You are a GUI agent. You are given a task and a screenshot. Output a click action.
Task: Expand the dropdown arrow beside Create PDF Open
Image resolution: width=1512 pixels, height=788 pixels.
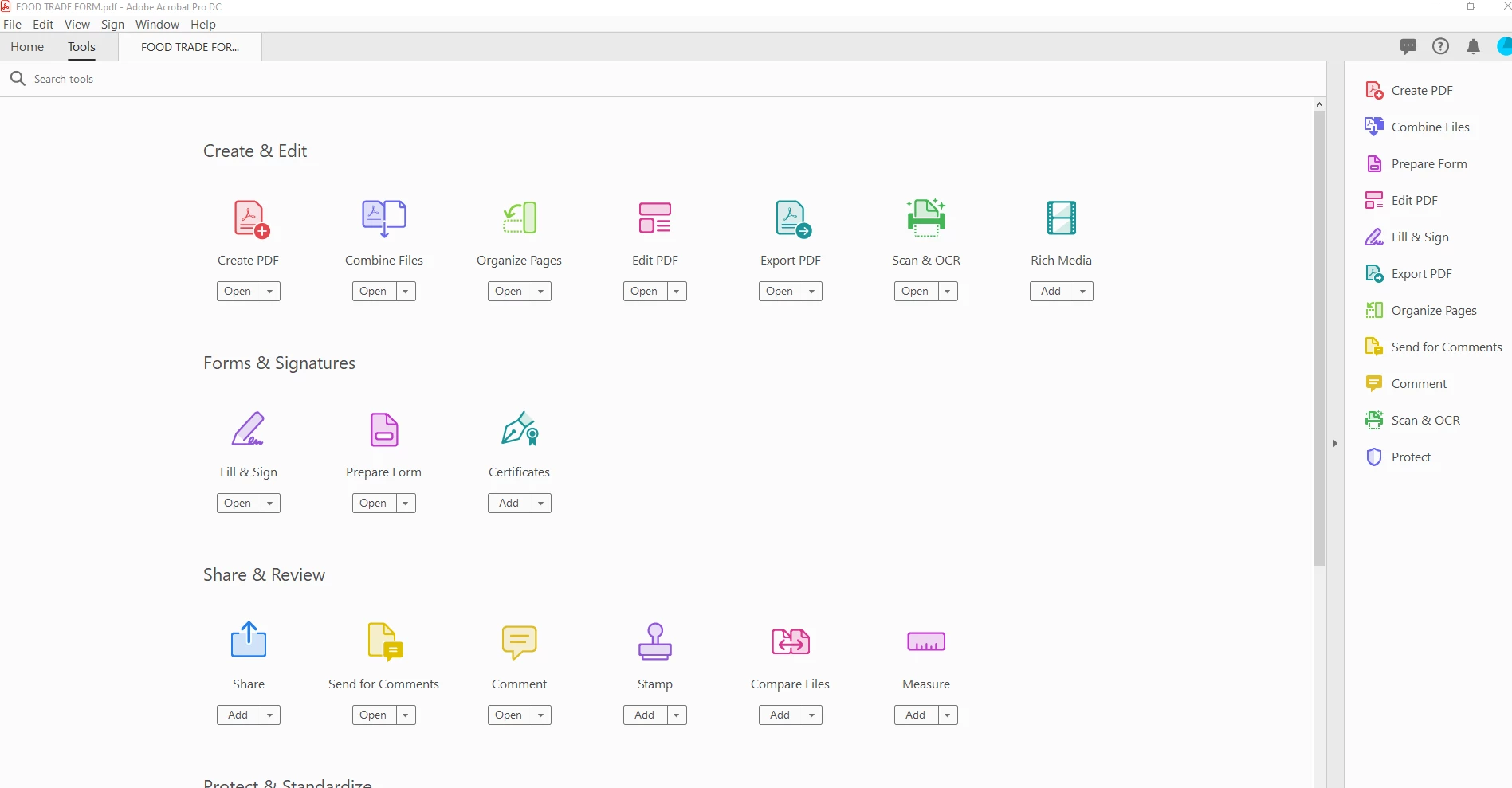[270, 292]
